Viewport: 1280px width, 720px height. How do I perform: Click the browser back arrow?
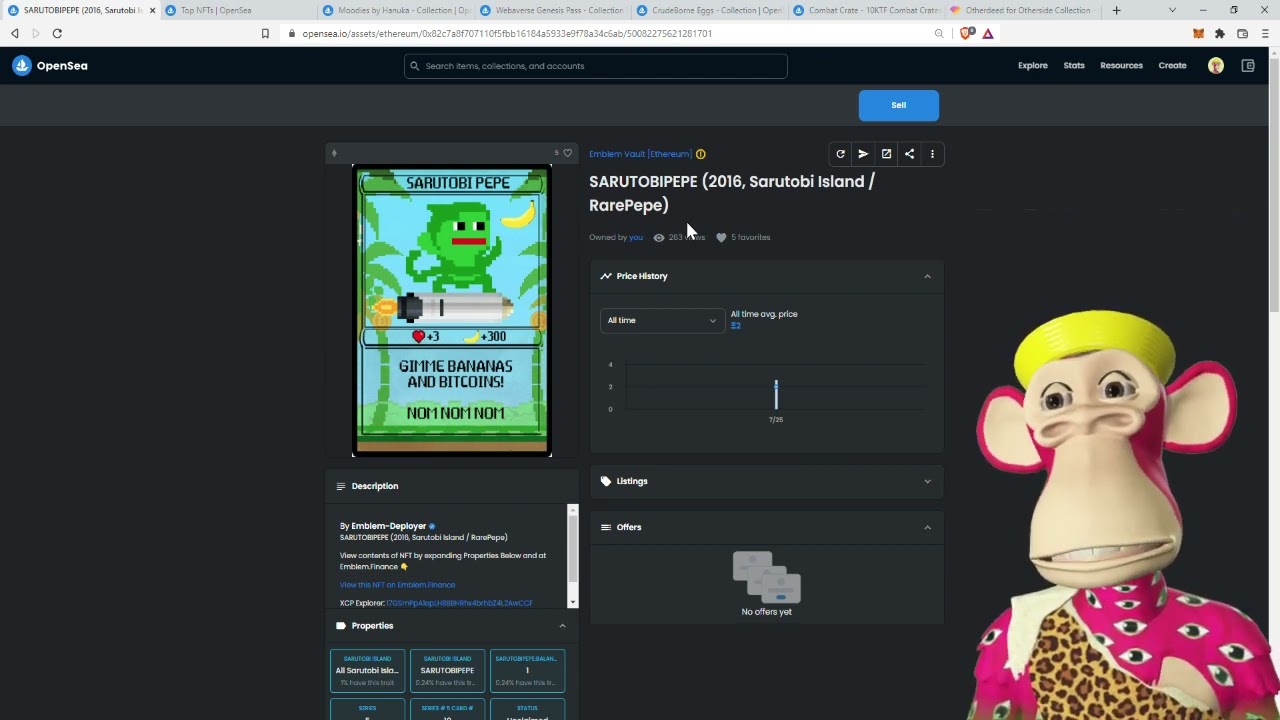click(15, 33)
